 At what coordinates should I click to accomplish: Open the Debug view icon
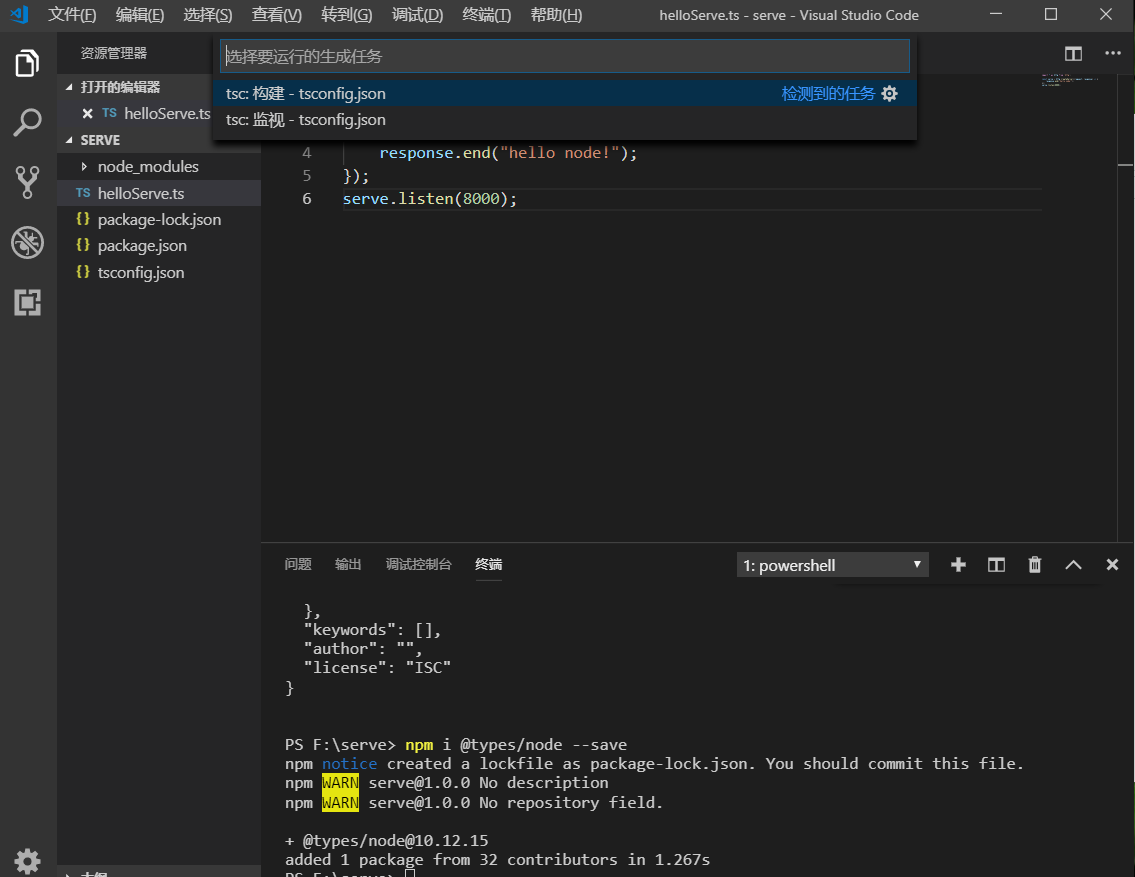28,242
